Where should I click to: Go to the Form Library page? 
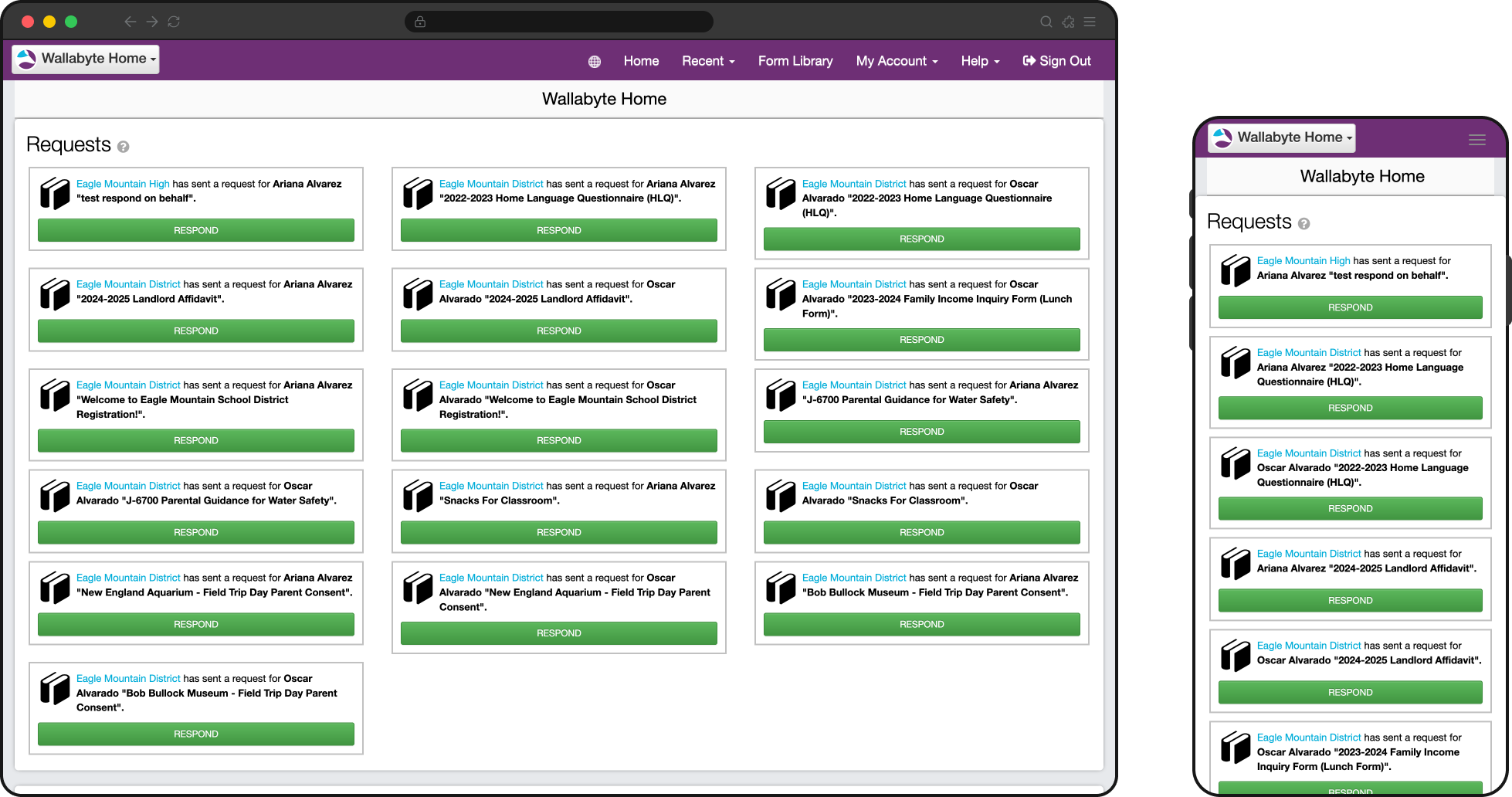coord(795,61)
